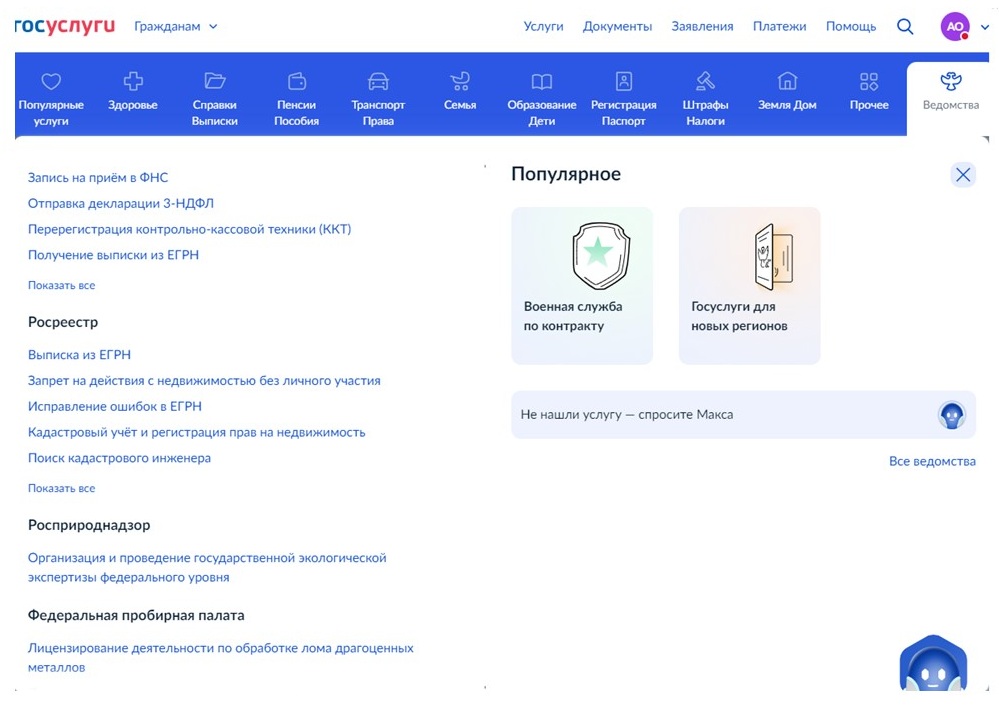999x707 pixels.
Task: Close the Популярное panel with X
Action: click(x=963, y=175)
